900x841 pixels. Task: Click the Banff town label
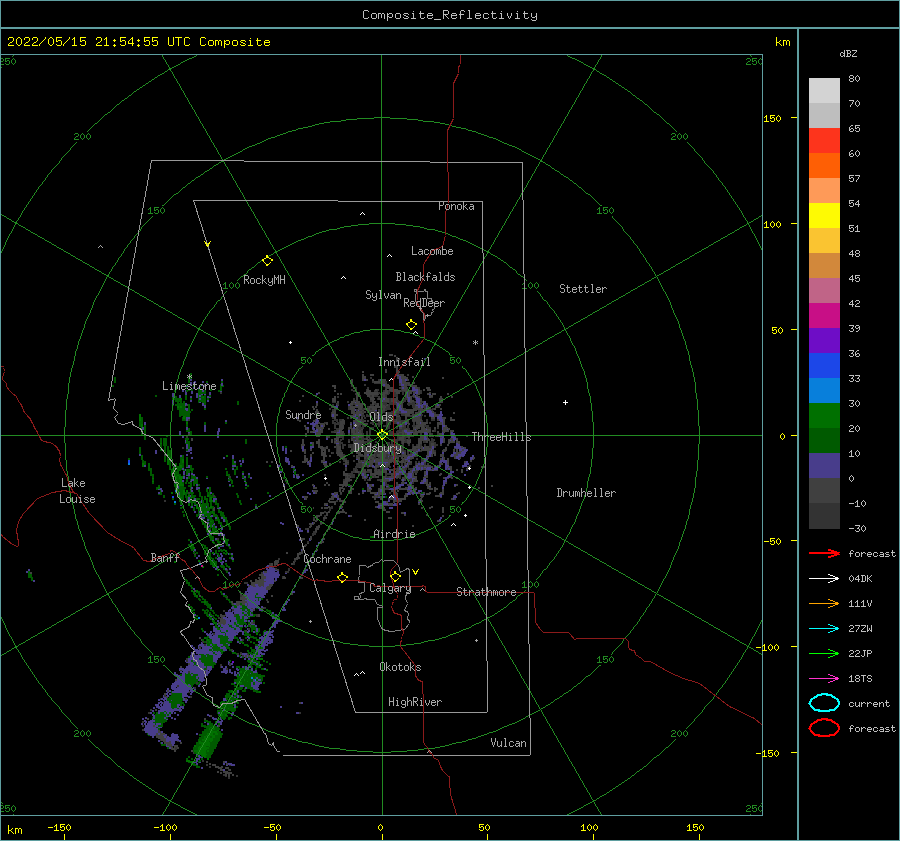point(165,557)
